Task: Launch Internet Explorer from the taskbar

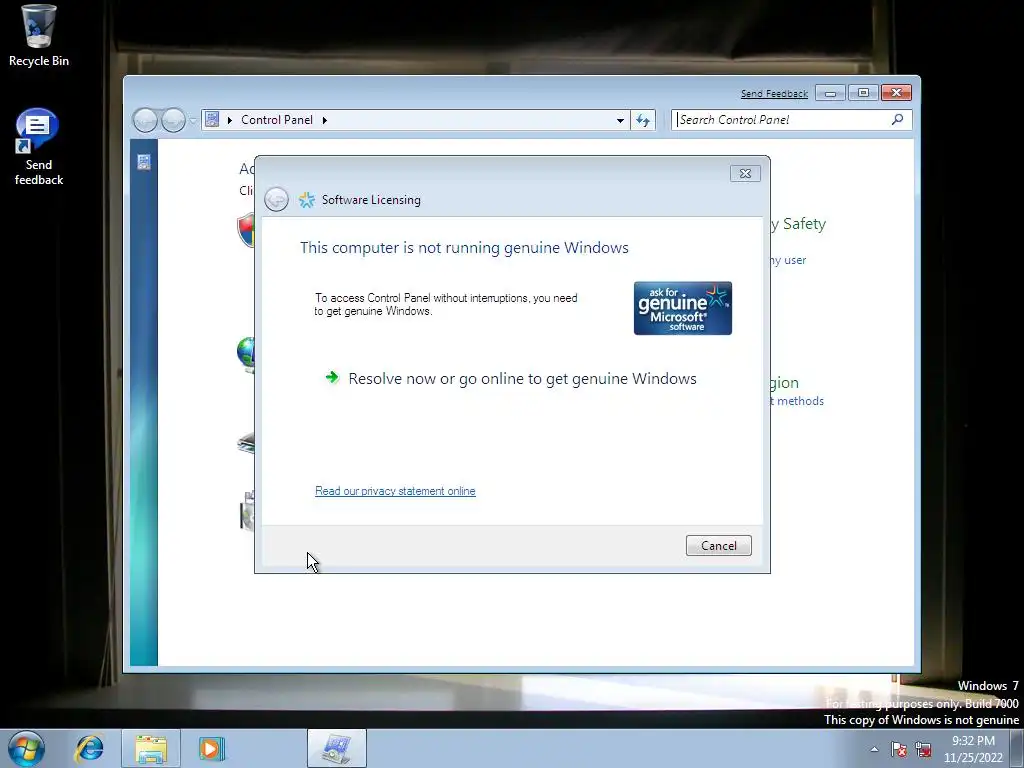Action: pos(89,748)
